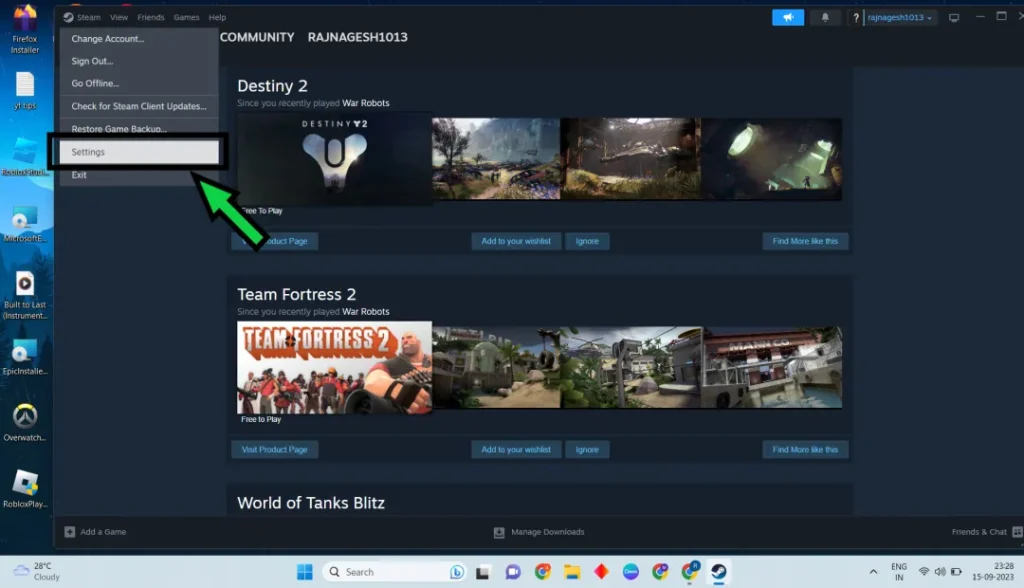Click the question mark help icon
The image size is (1024, 588).
click(856, 18)
